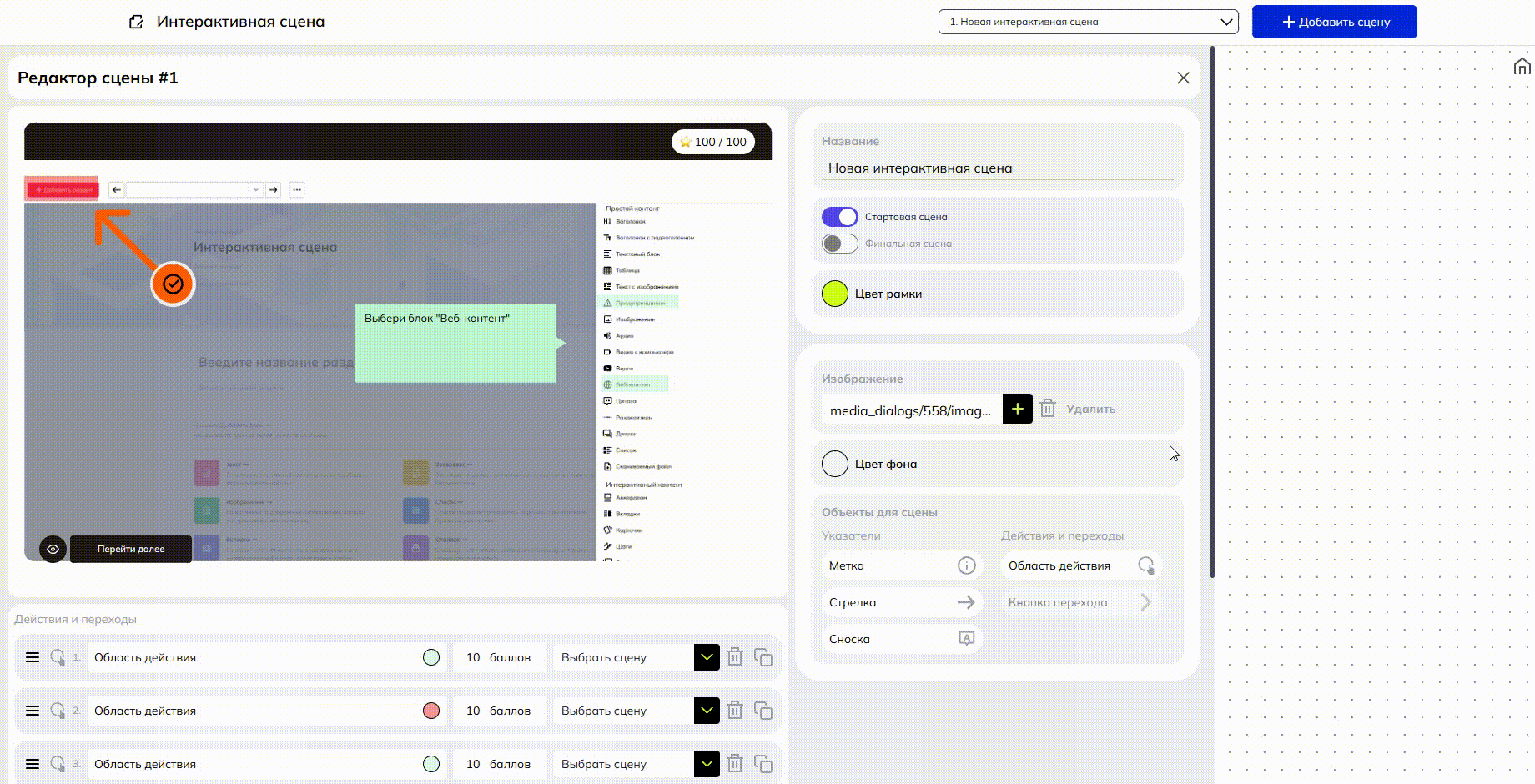Expand Выбрать сцену dropdown in first row

coord(706,657)
